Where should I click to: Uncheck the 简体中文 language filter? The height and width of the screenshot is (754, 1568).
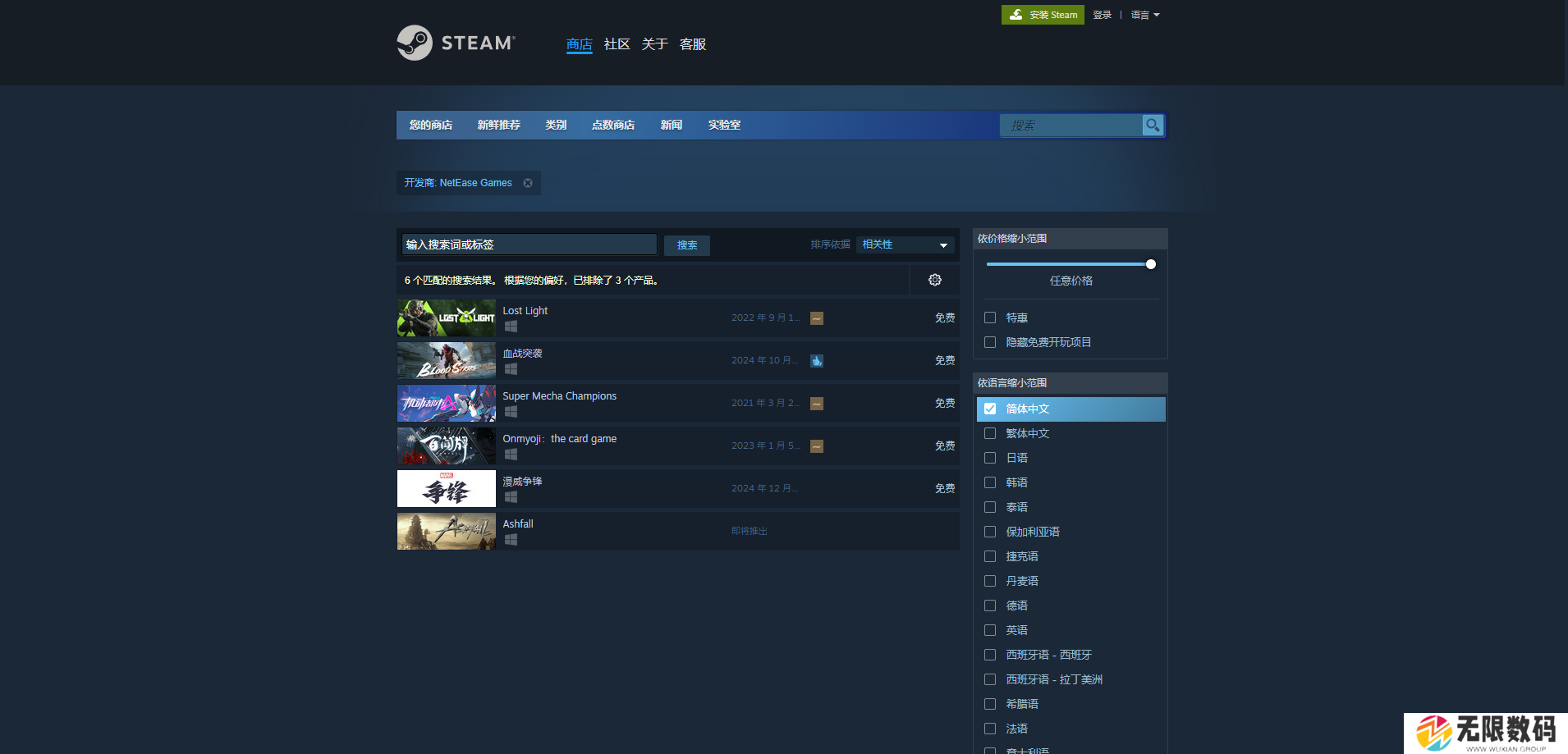pos(990,409)
